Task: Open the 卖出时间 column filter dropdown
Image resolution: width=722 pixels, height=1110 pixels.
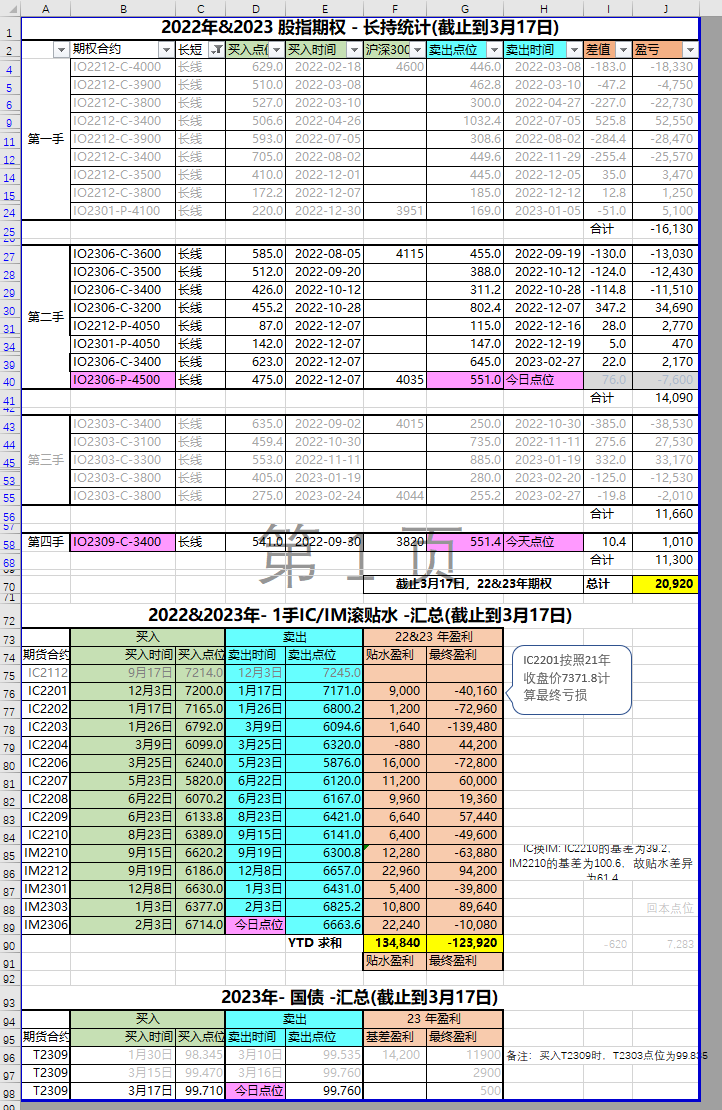Action: coord(574,50)
